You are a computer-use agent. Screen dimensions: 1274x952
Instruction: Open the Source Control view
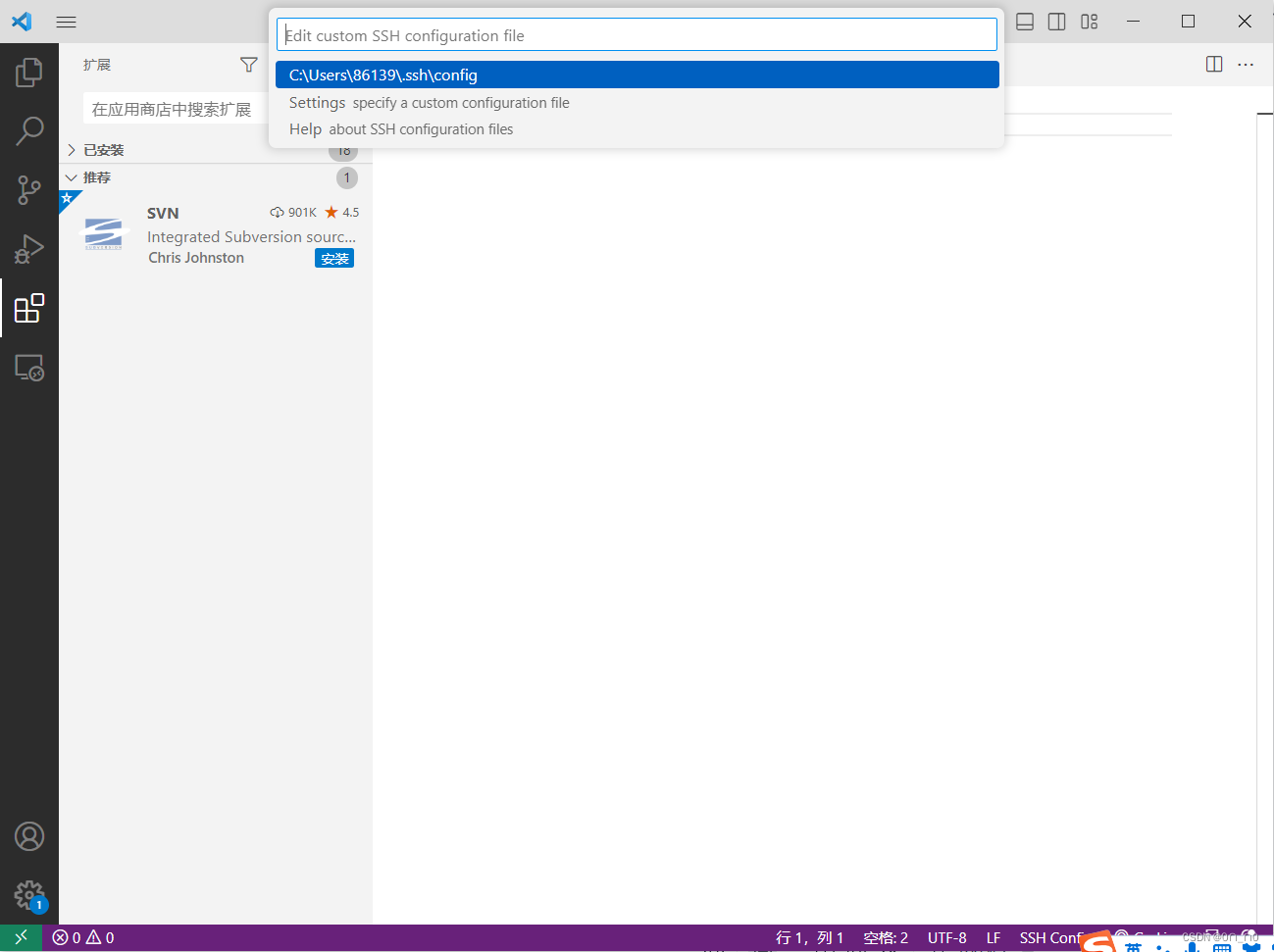click(29, 190)
